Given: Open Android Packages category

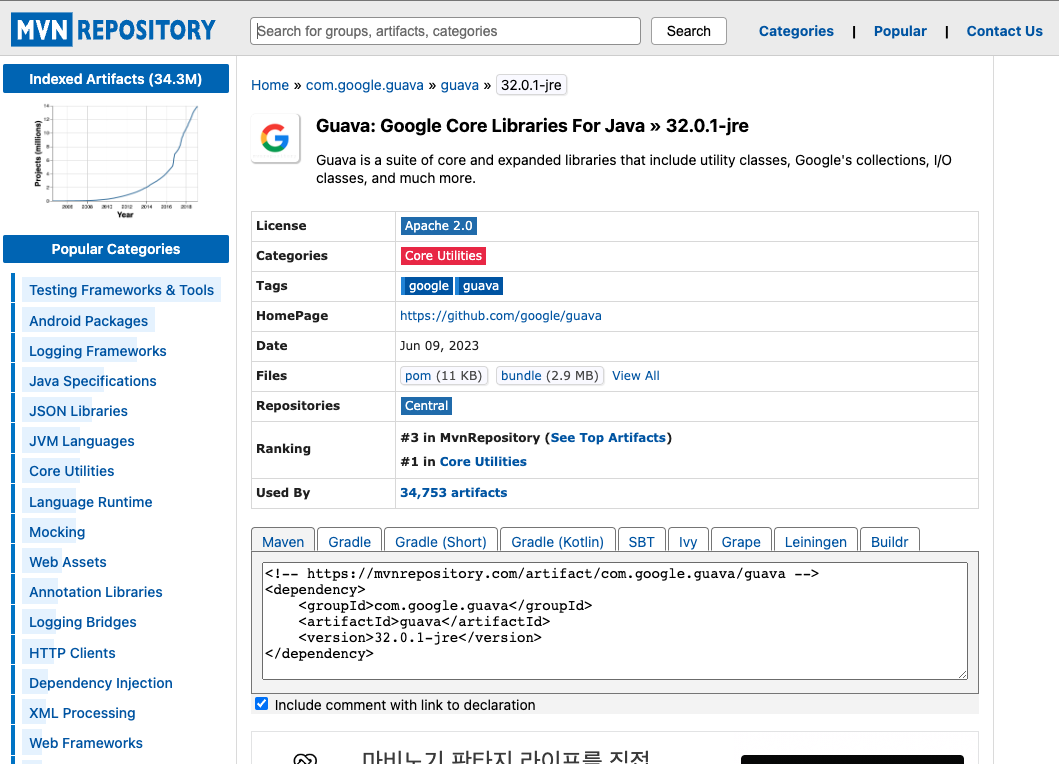Looking at the screenshot, I should click(x=88, y=320).
